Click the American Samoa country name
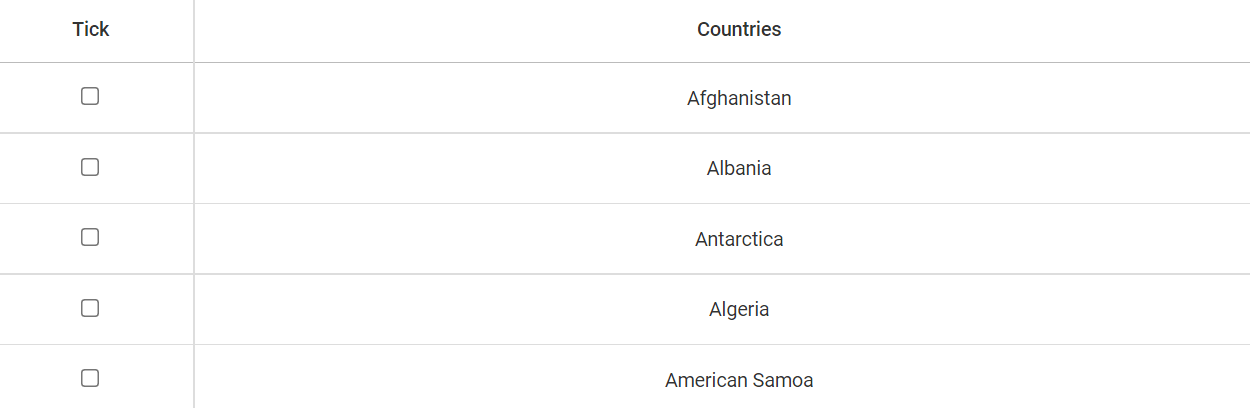 tap(739, 380)
